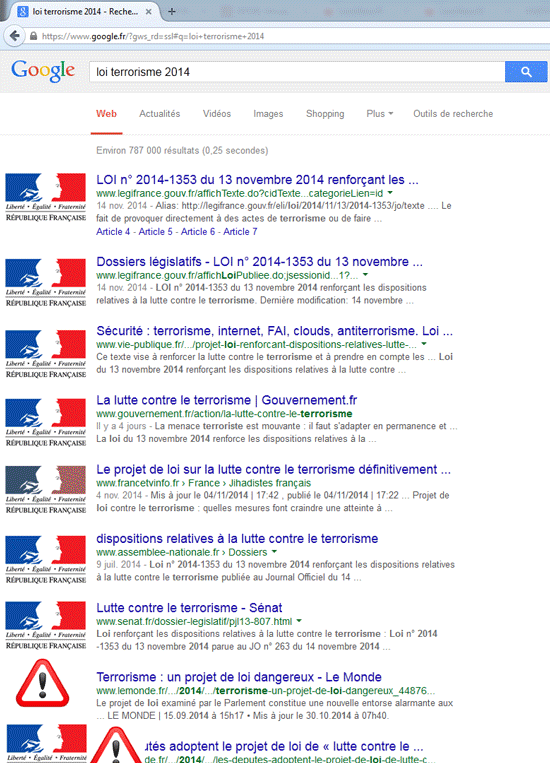The height and width of the screenshot is (763, 550).
Task: Click République Française logo beside francetvinfo result
Action: coord(46,489)
